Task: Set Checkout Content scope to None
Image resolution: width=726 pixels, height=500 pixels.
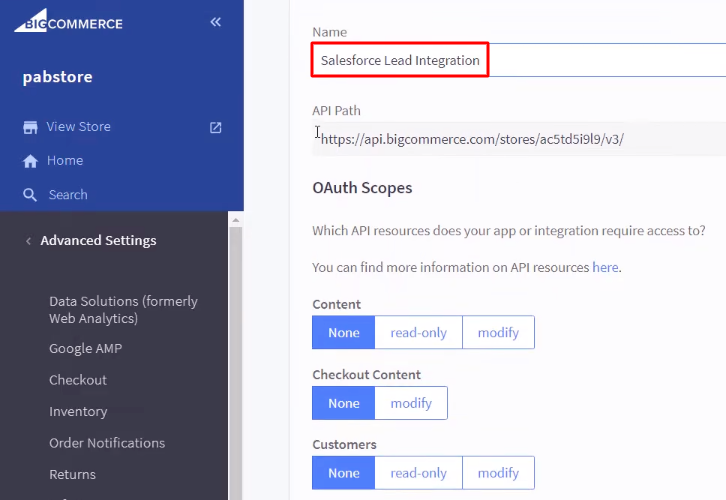Action: (x=344, y=403)
